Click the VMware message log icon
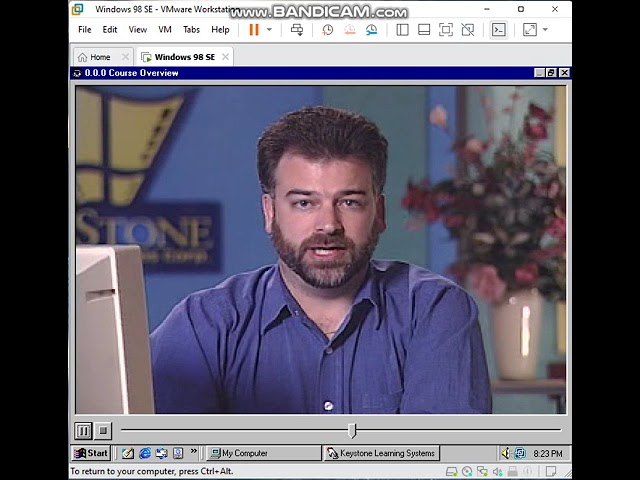 click(x=551, y=472)
